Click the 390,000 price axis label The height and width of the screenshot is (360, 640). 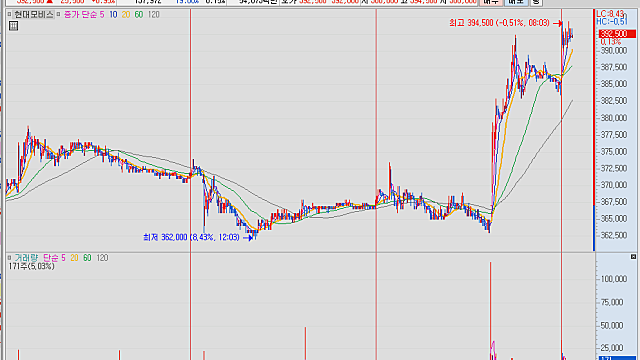pyautogui.click(x=613, y=51)
